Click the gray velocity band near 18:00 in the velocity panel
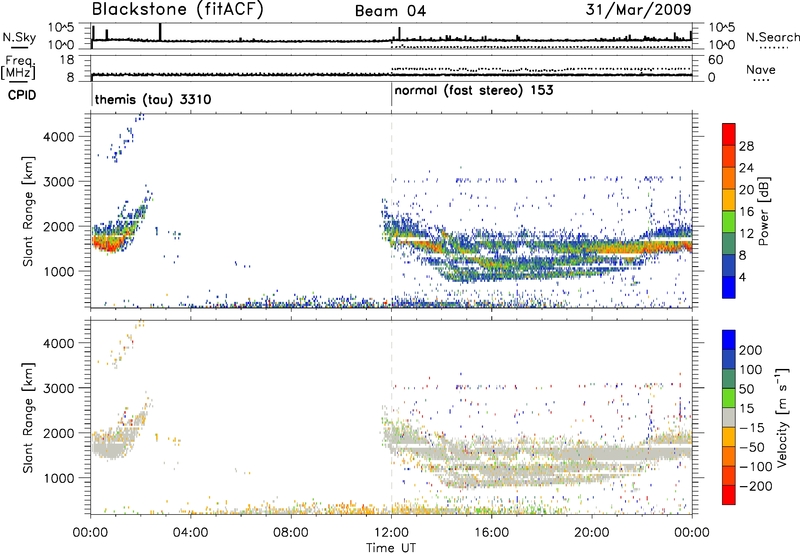This screenshot has height=554, width=800. click(x=541, y=454)
